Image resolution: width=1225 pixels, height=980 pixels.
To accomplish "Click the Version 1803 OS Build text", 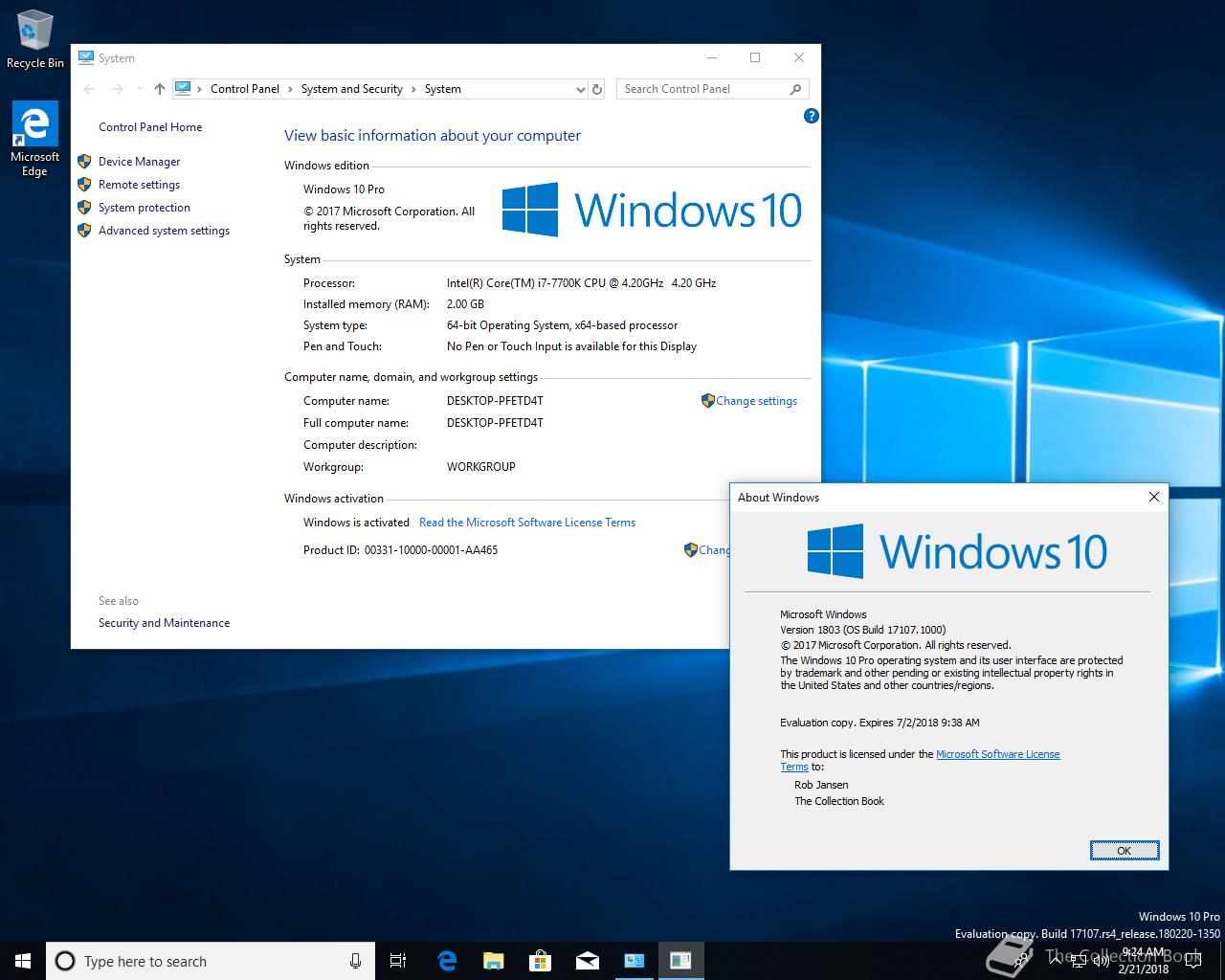I will coord(862,630).
